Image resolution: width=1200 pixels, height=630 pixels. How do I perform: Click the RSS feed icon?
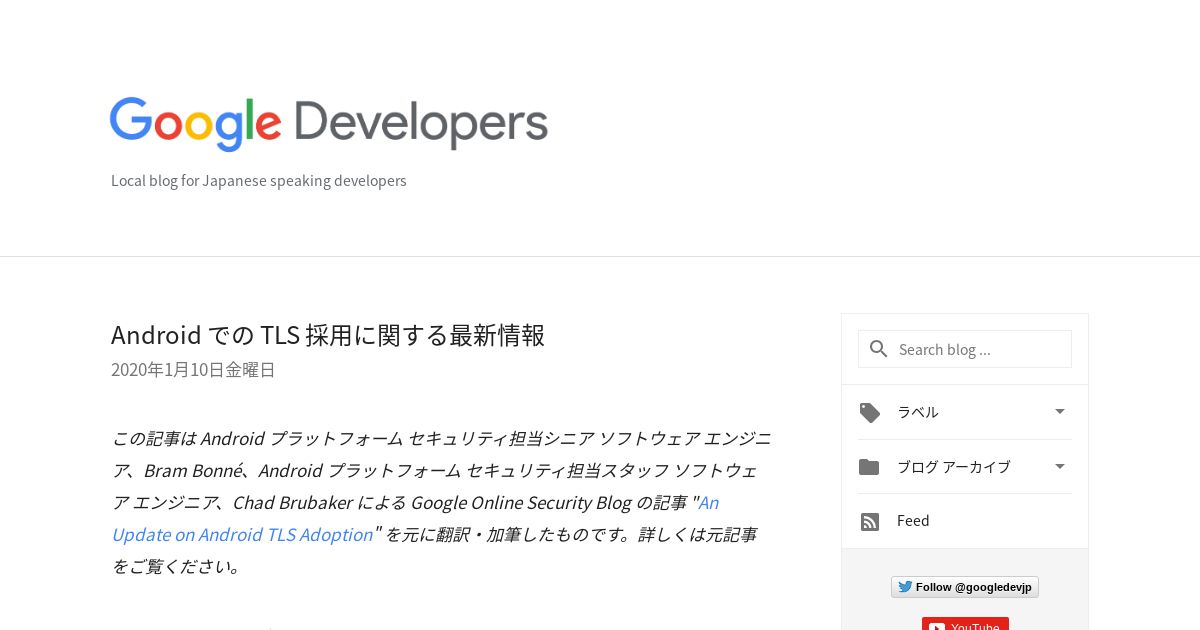pyautogui.click(x=870, y=522)
